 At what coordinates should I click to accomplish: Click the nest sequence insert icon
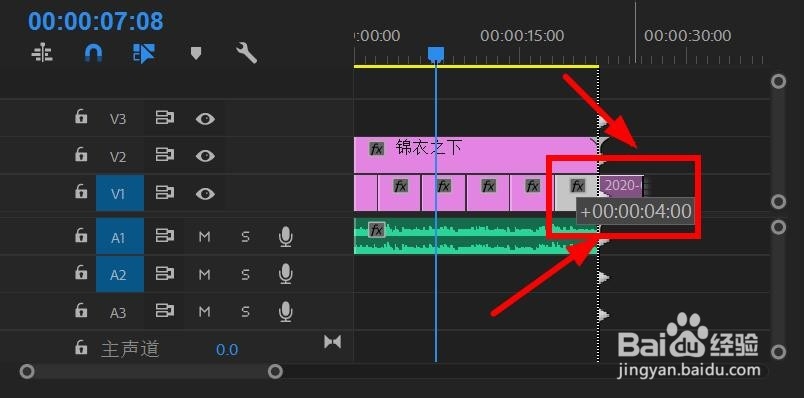(x=42, y=53)
